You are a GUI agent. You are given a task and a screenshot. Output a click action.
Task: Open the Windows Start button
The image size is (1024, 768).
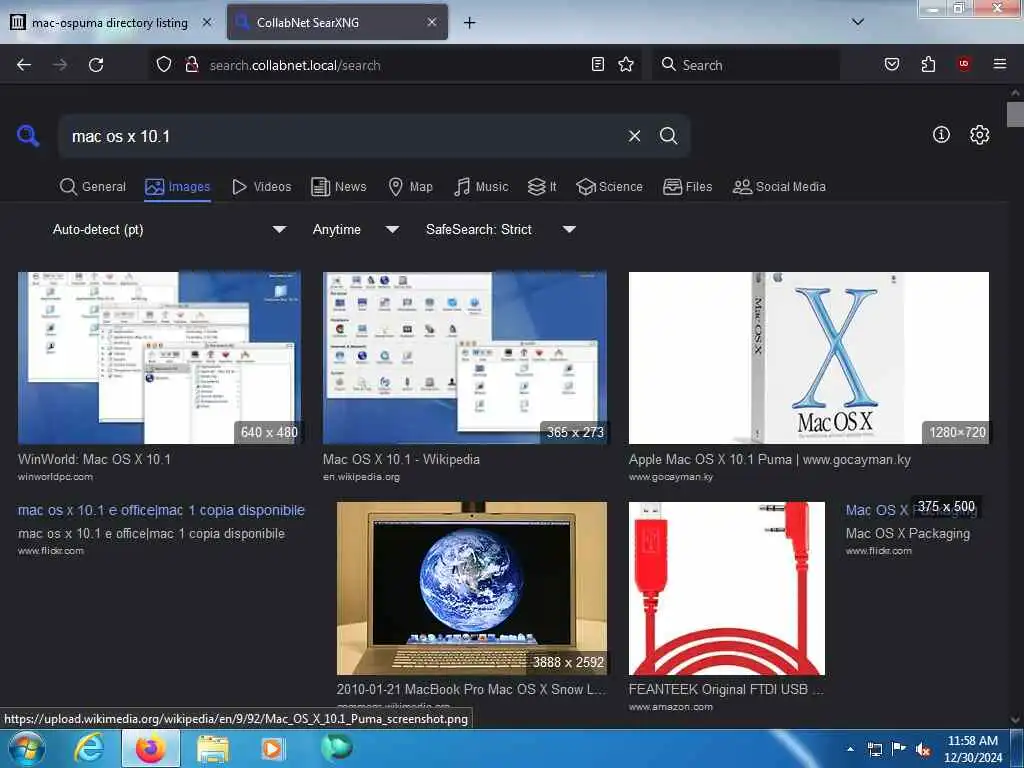pyautogui.click(x=26, y=748)
